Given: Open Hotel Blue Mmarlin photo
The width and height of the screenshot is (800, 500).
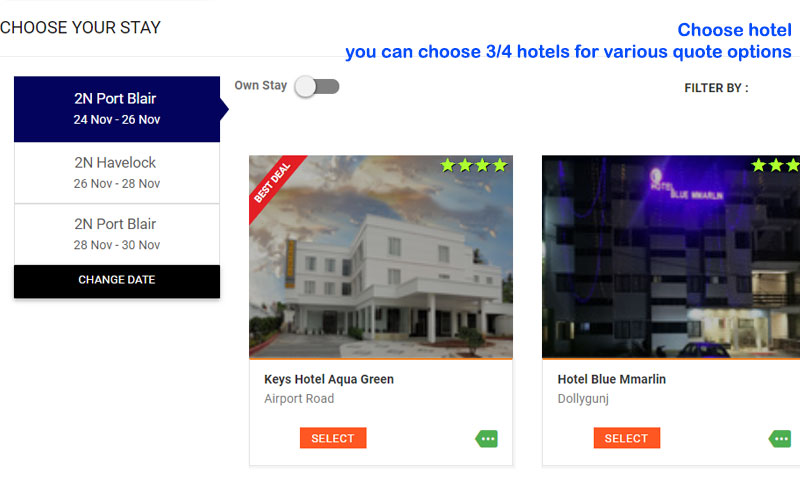Looking at the screenshot, I should click(x=671, y=257).
